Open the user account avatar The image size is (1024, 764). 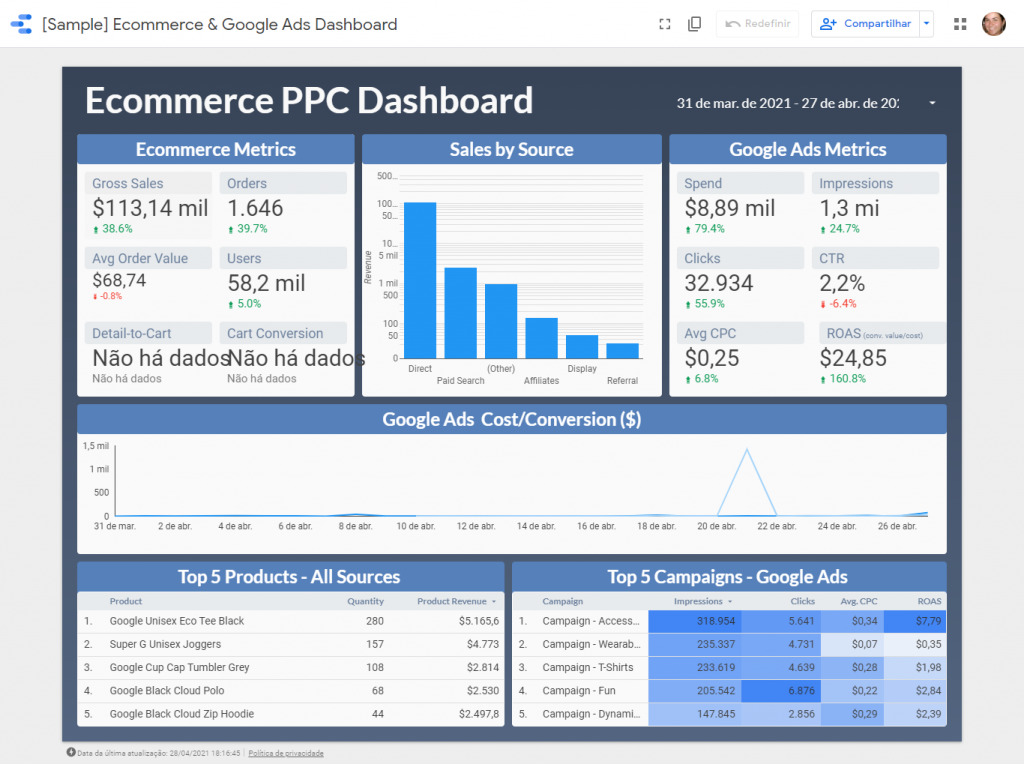[x=993, y=24]
